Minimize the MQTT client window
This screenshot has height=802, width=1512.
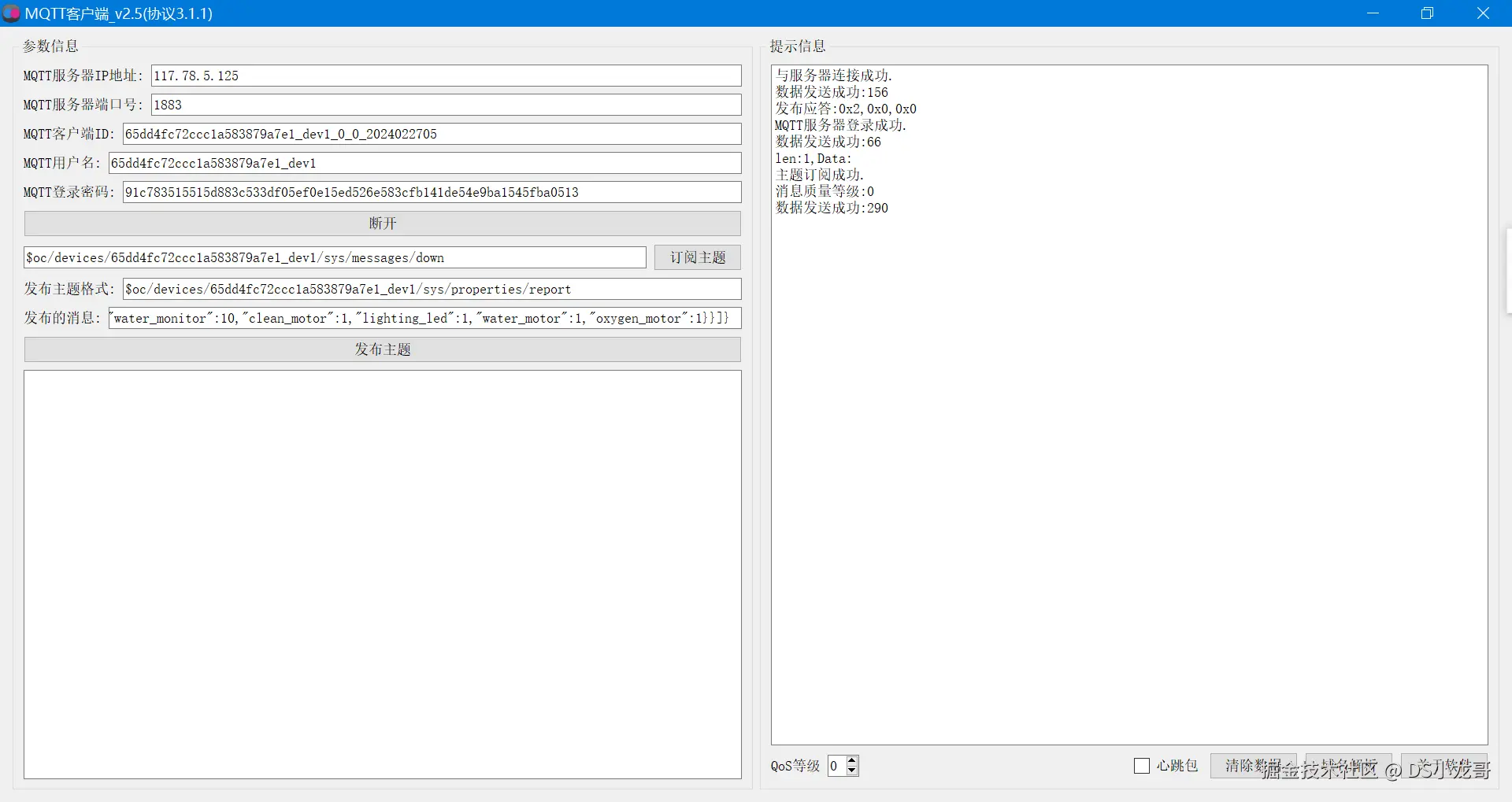coord(1373,13)
